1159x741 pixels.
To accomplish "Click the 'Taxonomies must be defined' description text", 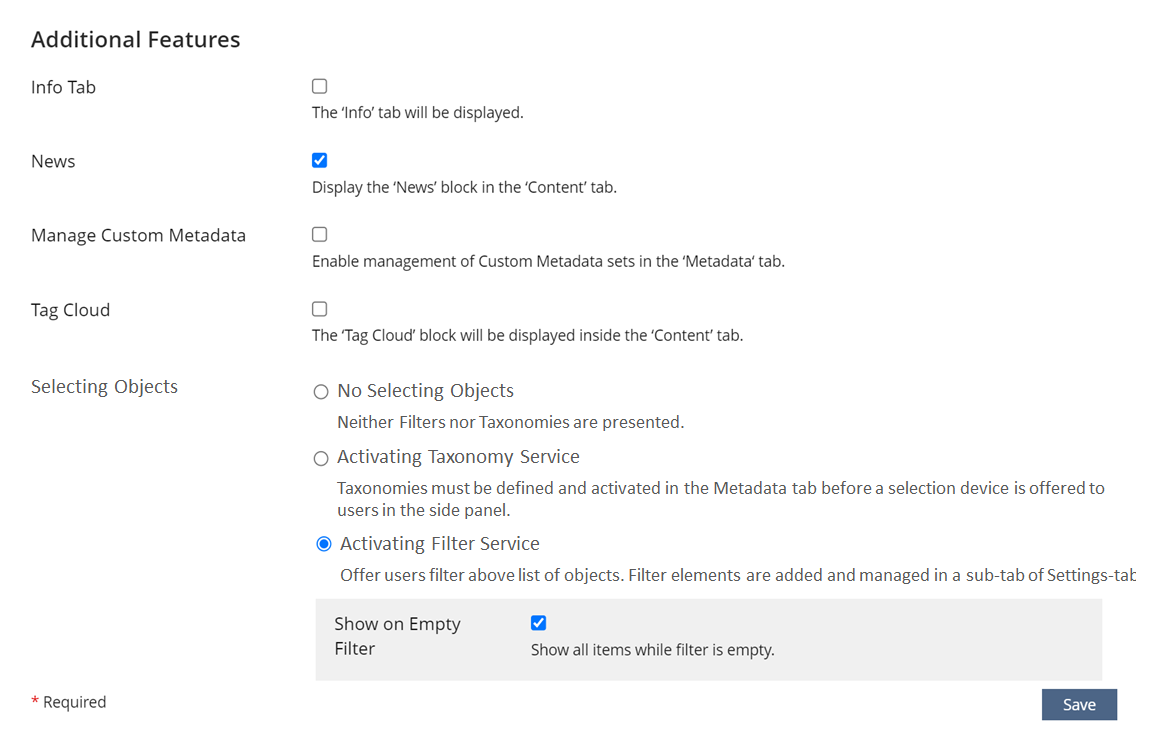I will tap(720, 498).
